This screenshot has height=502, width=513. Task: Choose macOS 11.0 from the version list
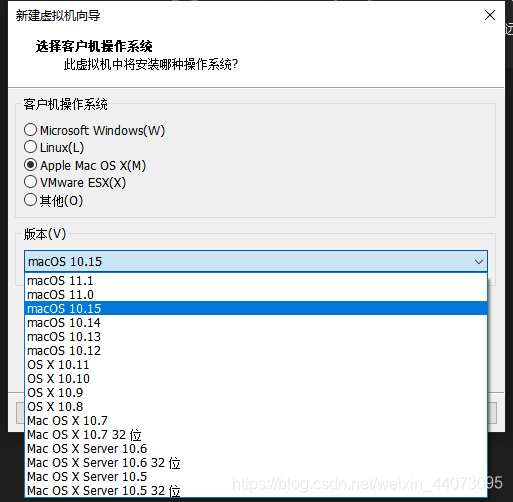256,295
